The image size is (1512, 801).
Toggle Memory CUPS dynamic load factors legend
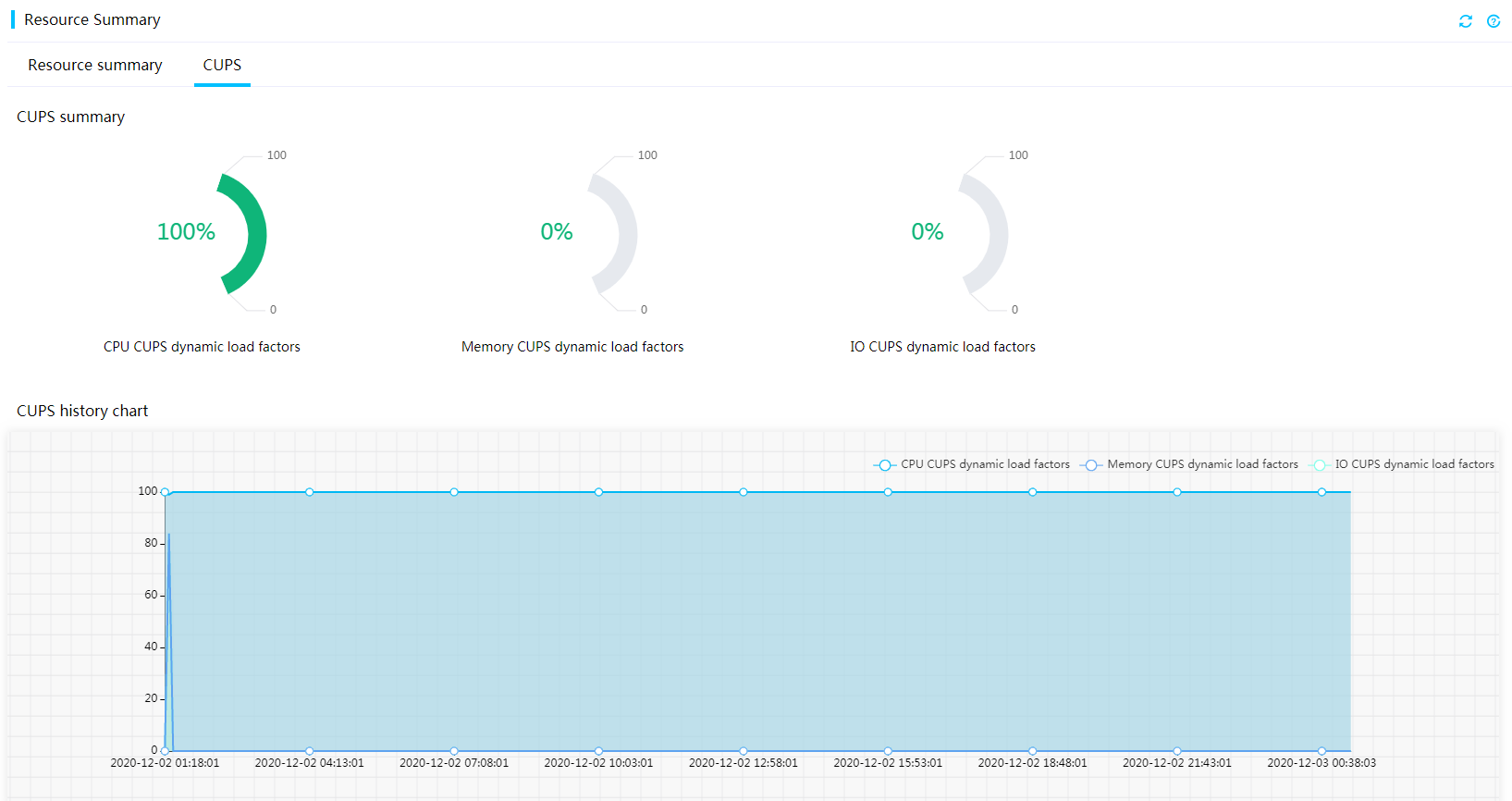click(1189, 464)
